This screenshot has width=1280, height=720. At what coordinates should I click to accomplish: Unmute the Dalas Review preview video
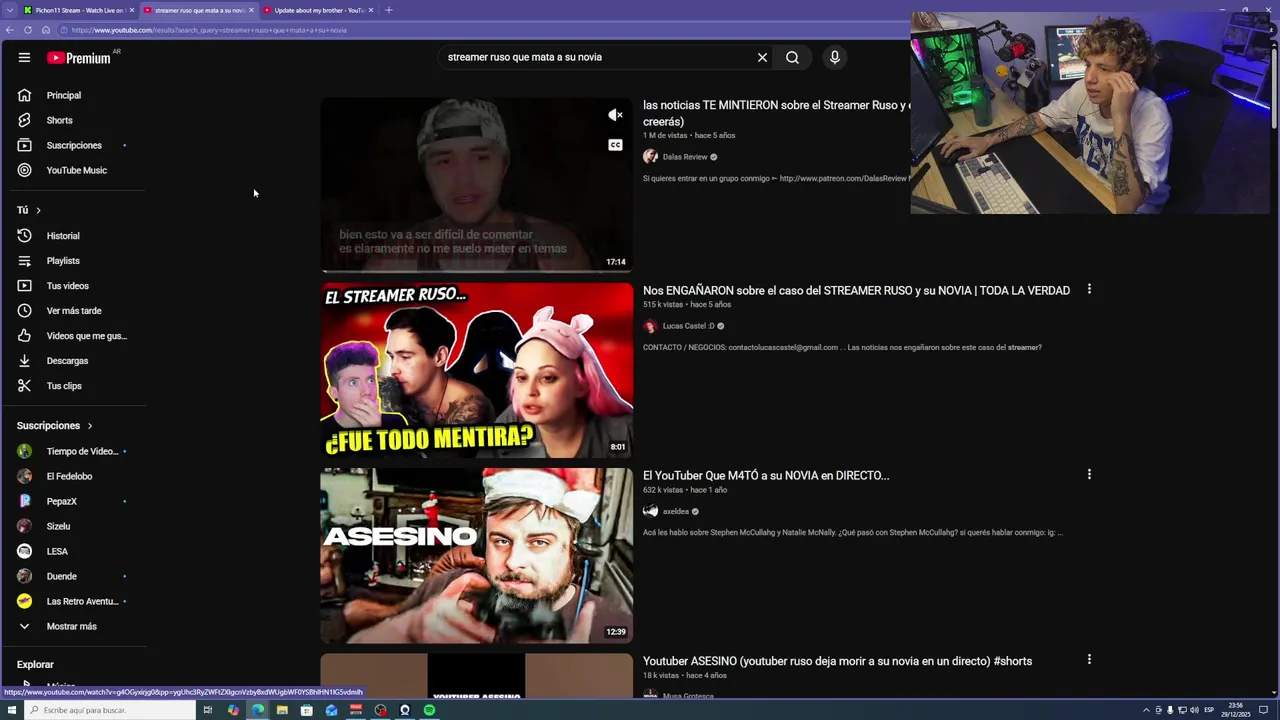point(615,115)
